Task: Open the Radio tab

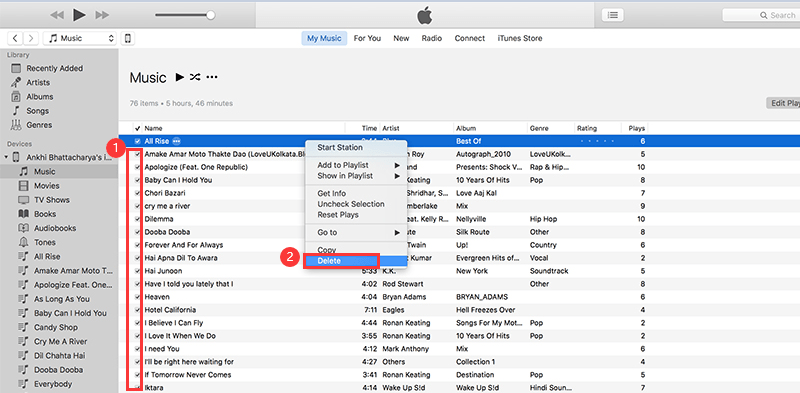Action: (x=432, y=38)
